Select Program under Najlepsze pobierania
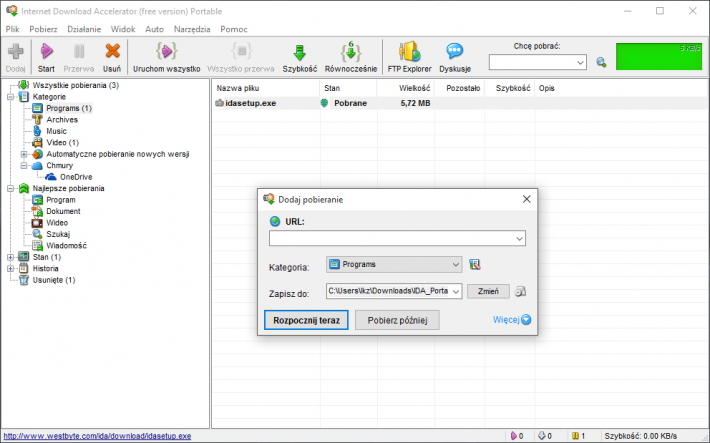 61,200
